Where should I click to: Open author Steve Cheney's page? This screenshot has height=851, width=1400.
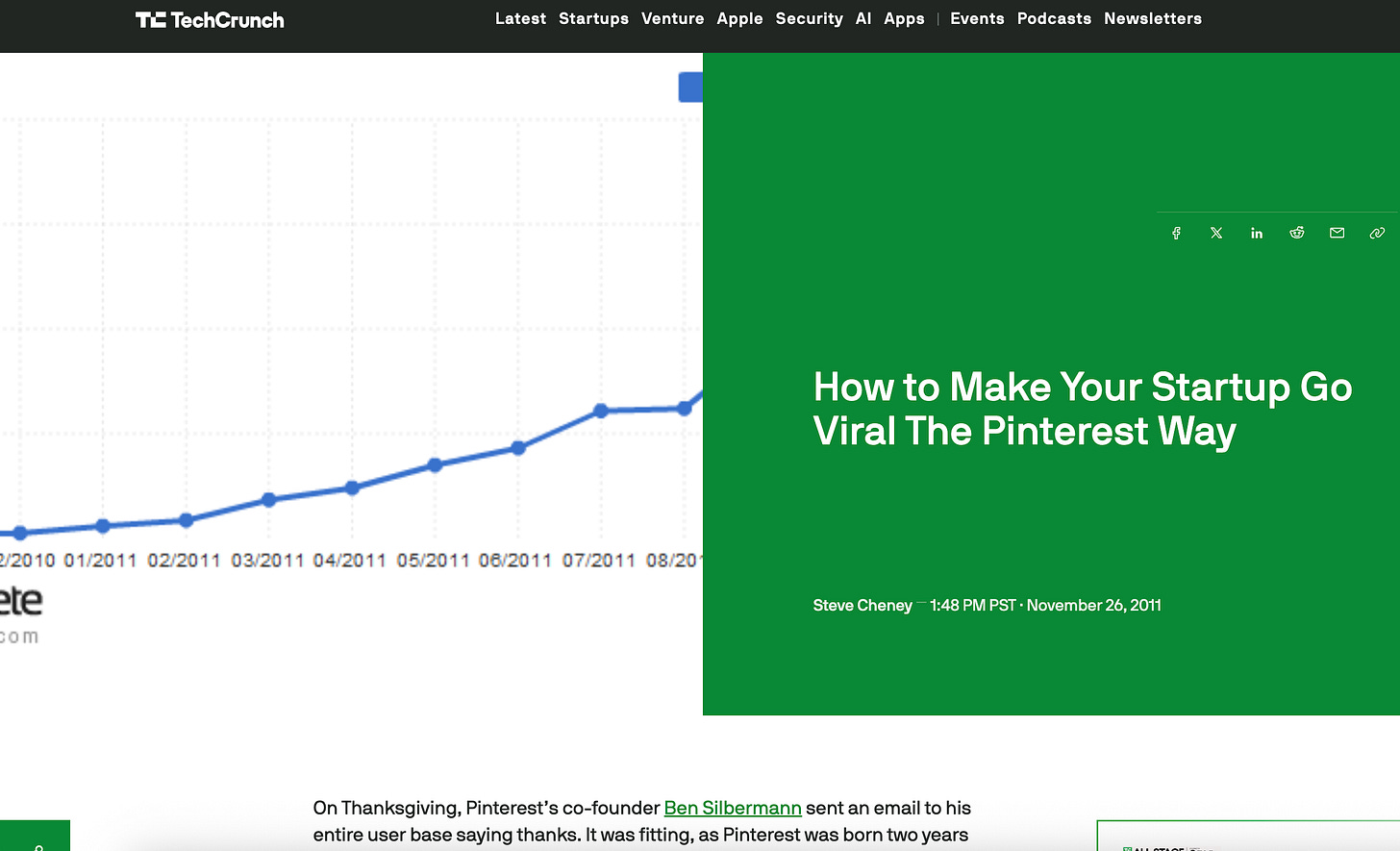pyautogui.click(x=862, y=605)
